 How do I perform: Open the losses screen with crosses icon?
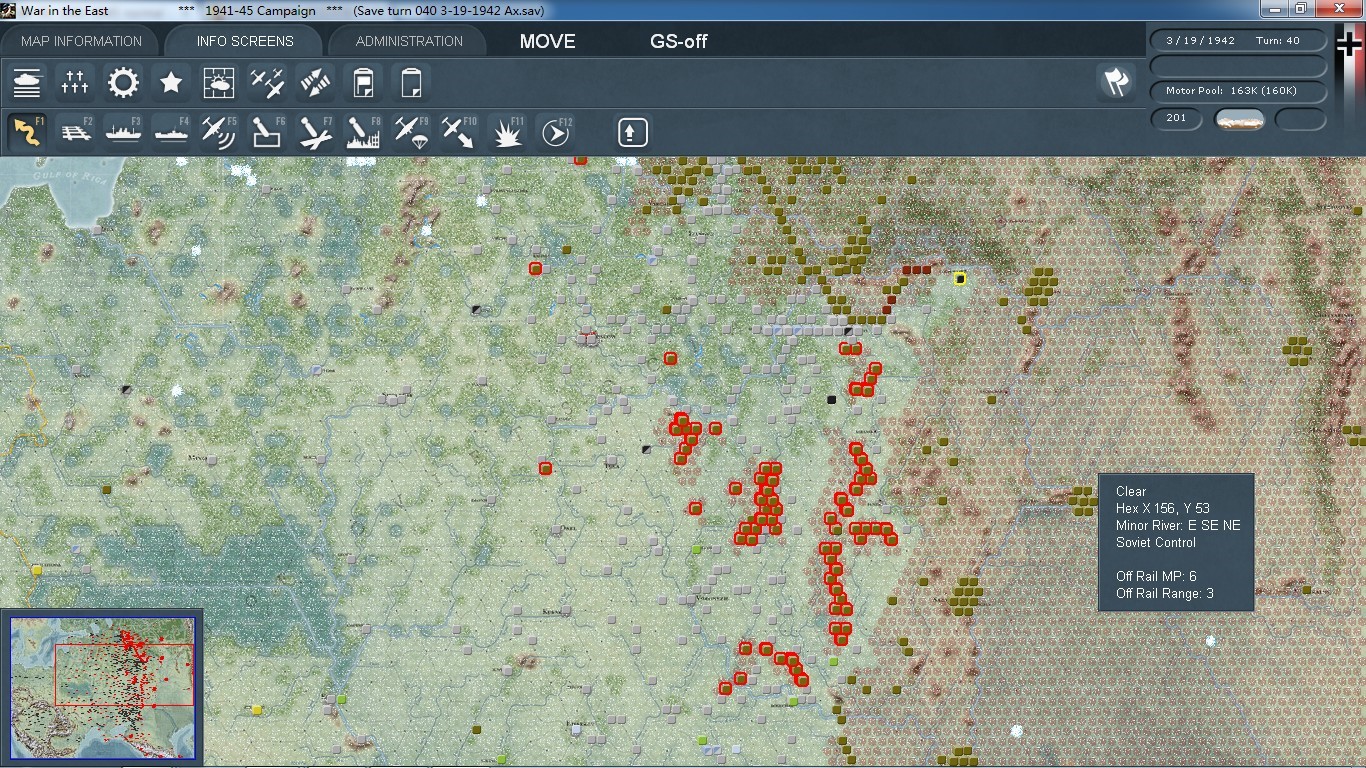click(x=75, y=83)
